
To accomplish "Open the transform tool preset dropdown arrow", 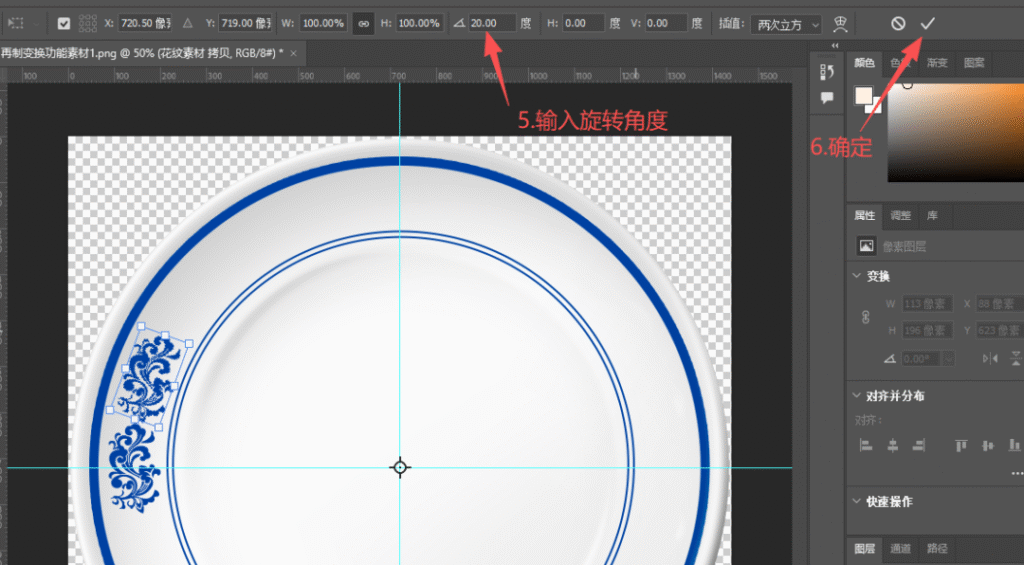I will pyautogui.click(x=36, y=24).
